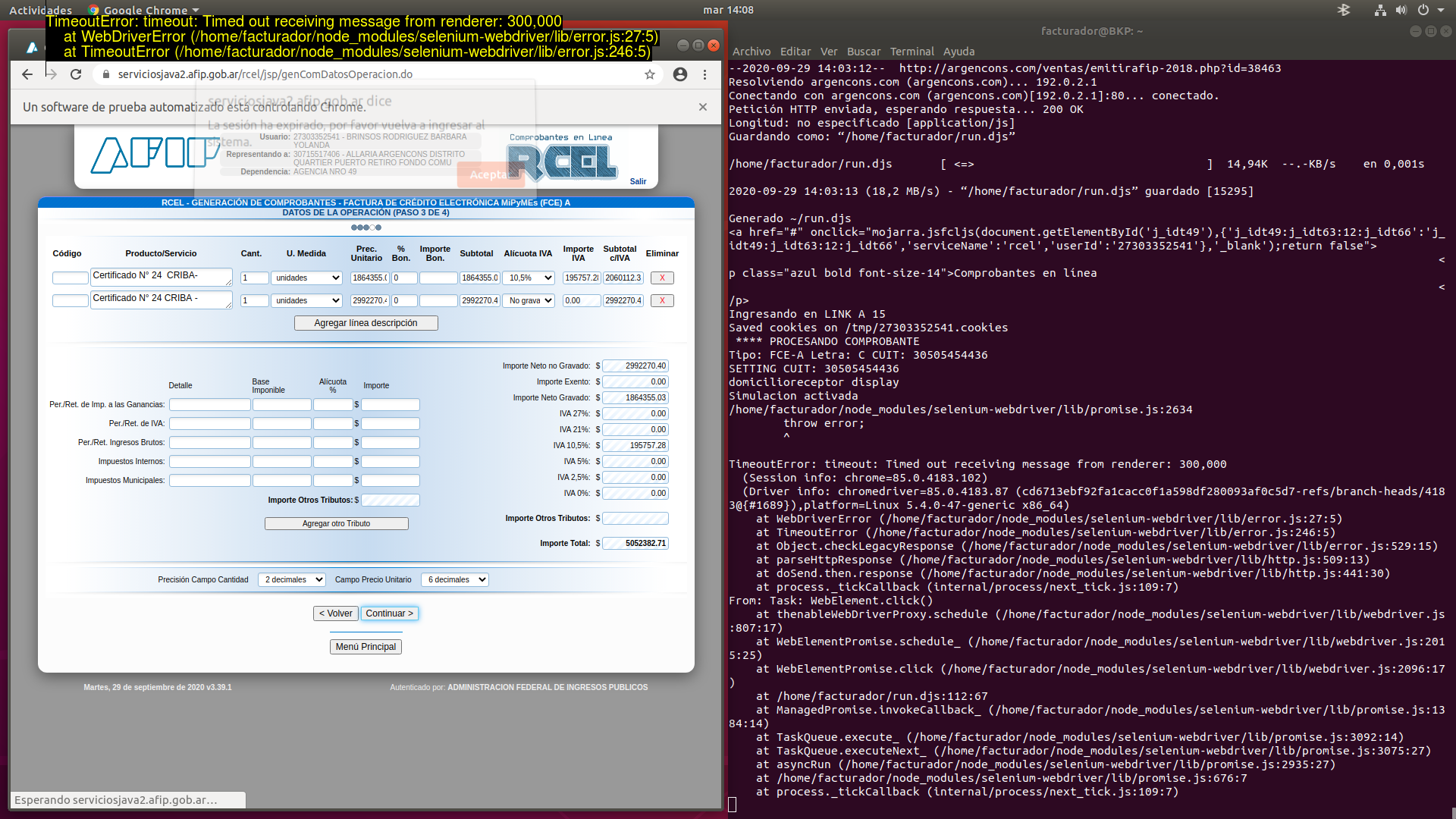Open unit dropdown for first item row
The image size is (1456, 819).
tap(306, 278)
